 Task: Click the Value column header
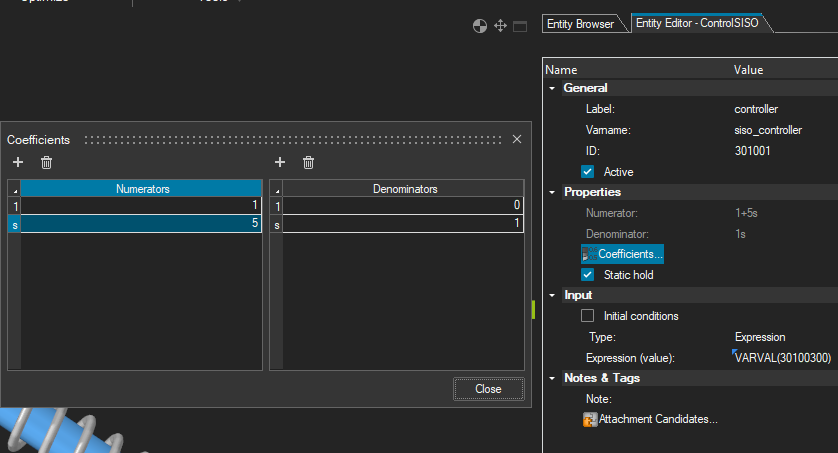(x=748, y=70)
